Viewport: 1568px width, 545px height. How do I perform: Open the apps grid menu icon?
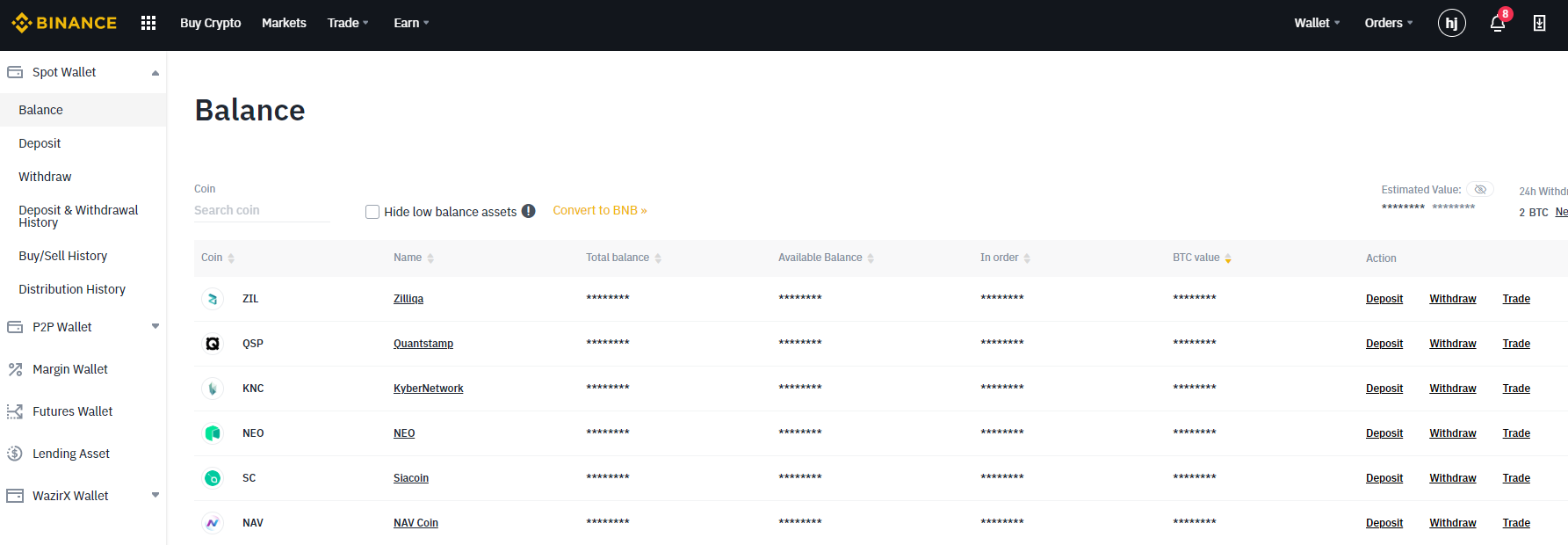148,23
